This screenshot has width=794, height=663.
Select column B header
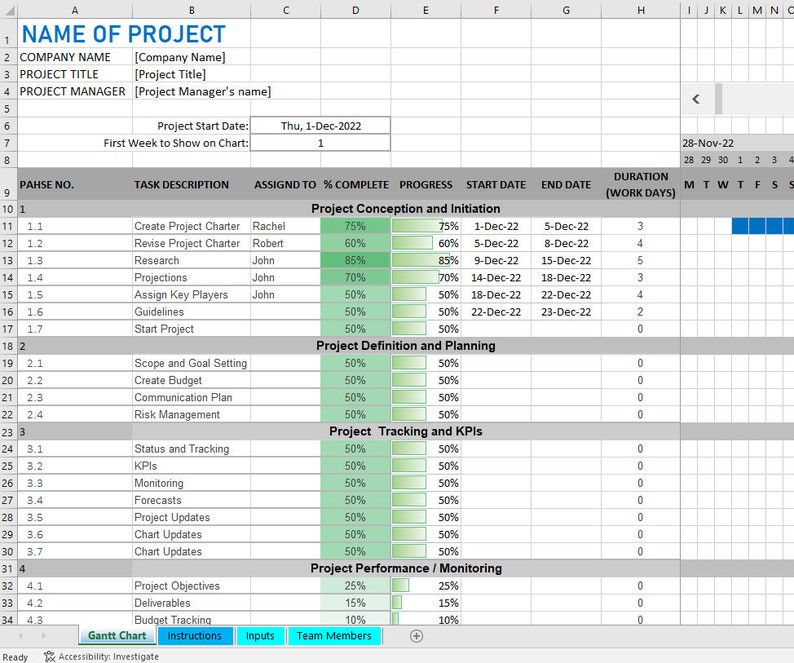[x=191, y=10]
